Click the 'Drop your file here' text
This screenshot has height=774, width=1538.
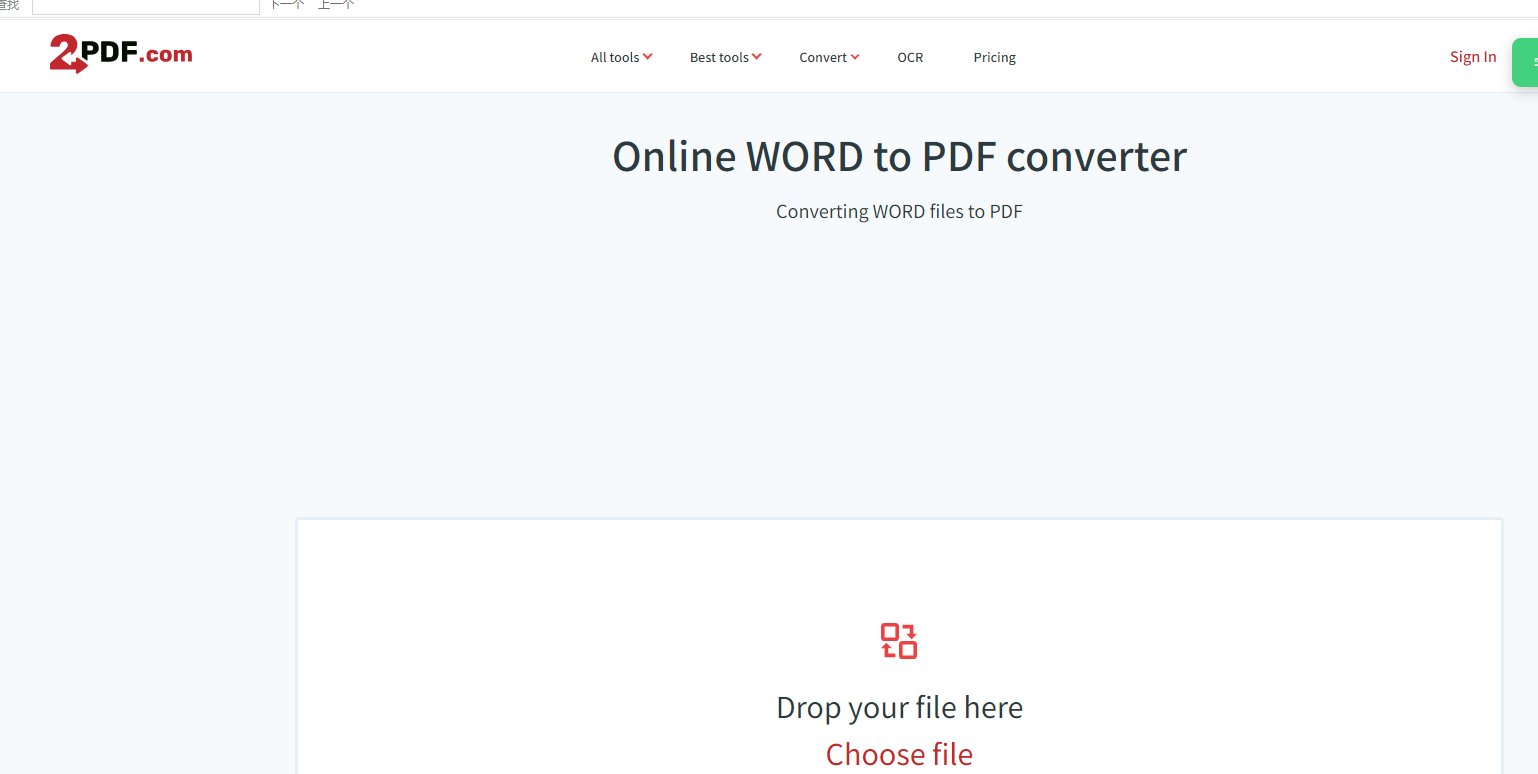click(898, 708)
